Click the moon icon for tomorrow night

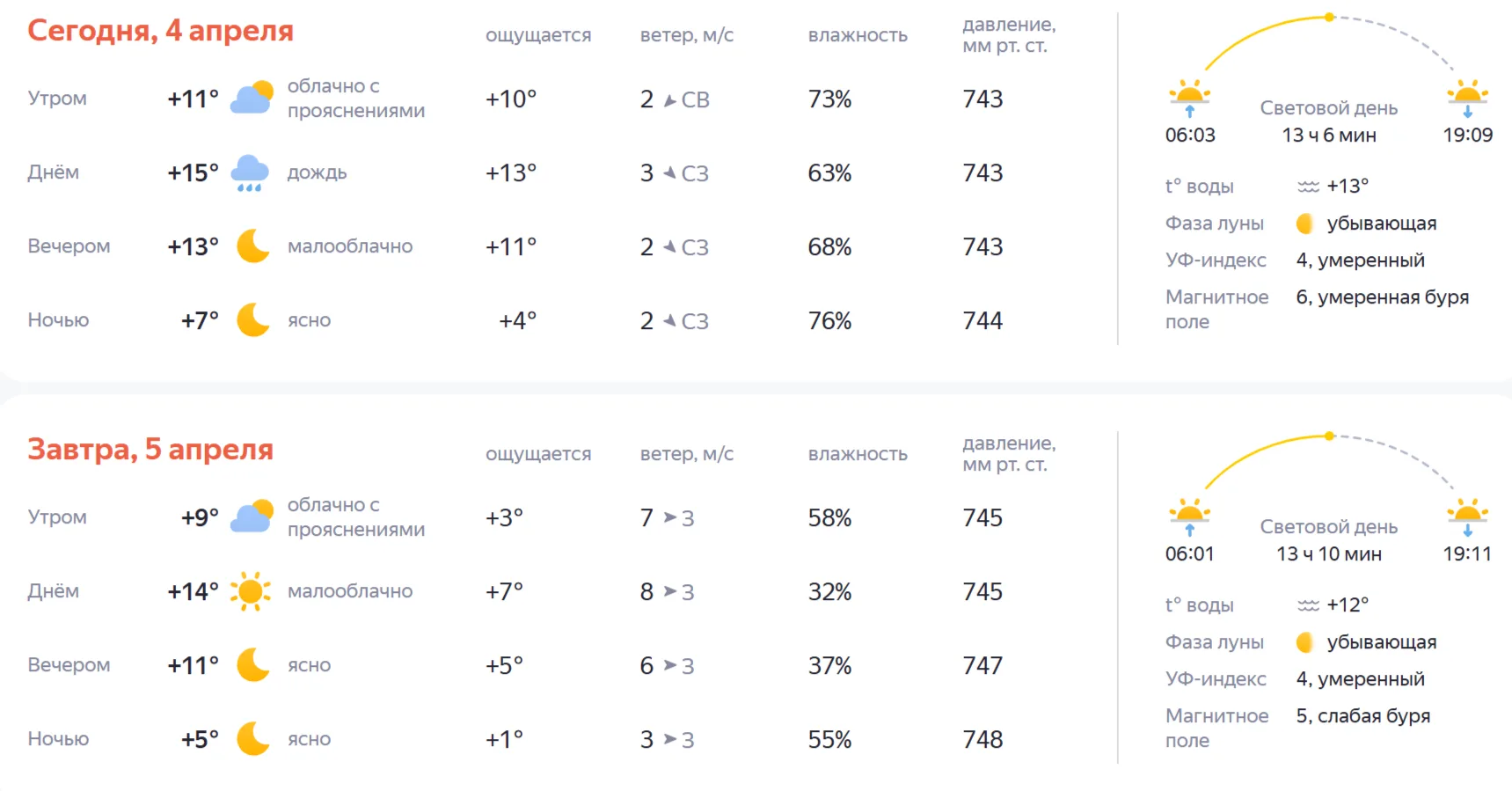252,739
